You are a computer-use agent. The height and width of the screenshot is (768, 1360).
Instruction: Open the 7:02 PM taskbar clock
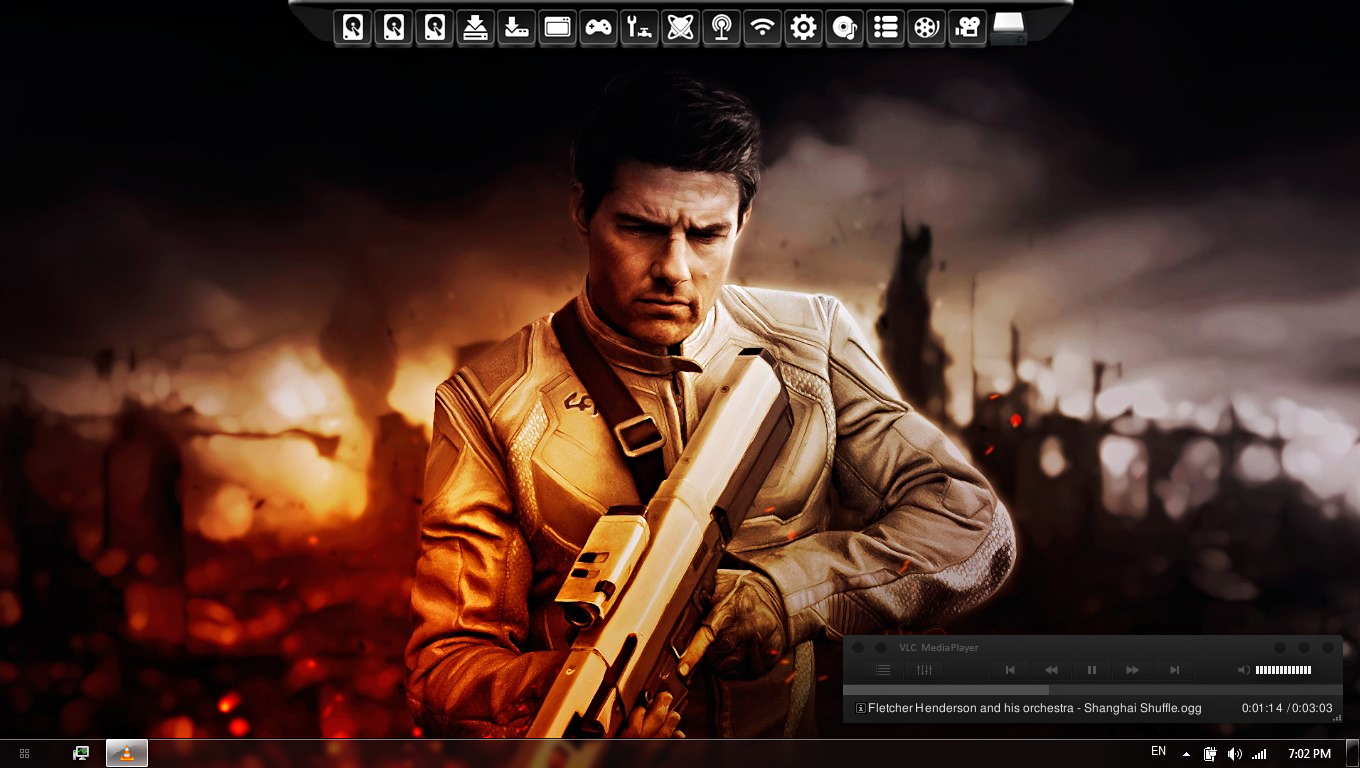[1309, 754]
